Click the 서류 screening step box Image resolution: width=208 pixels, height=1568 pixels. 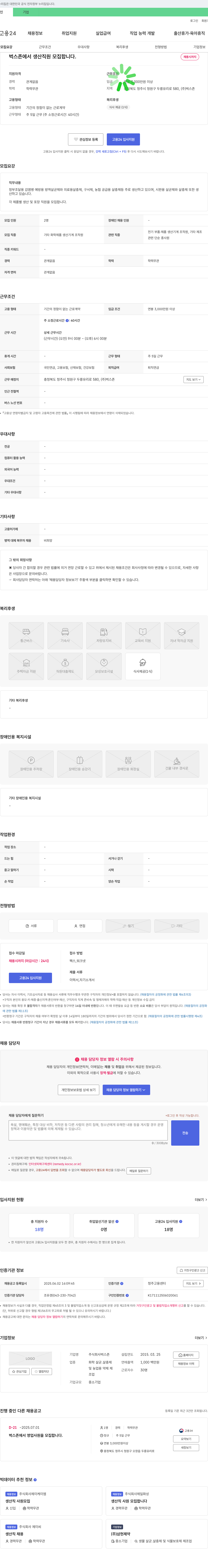31,926
